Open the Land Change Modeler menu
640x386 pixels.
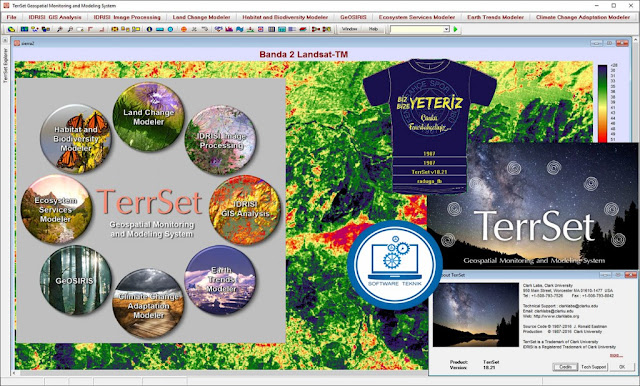pos(201,18)
